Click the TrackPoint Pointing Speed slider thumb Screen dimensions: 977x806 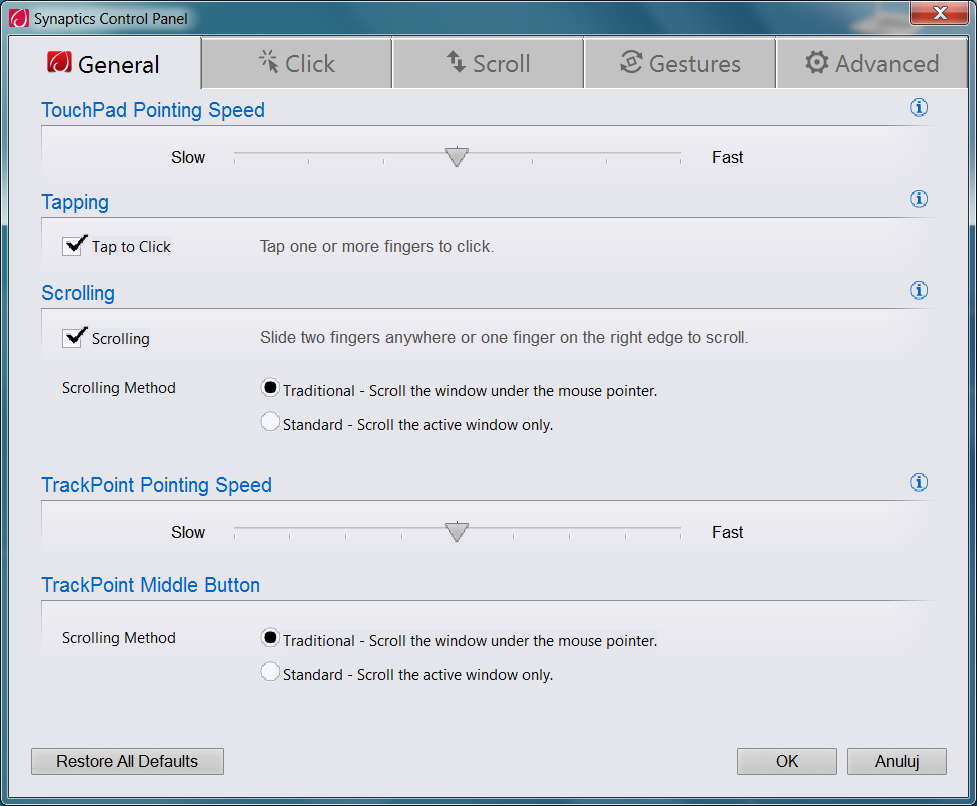[x=457, y=531]
